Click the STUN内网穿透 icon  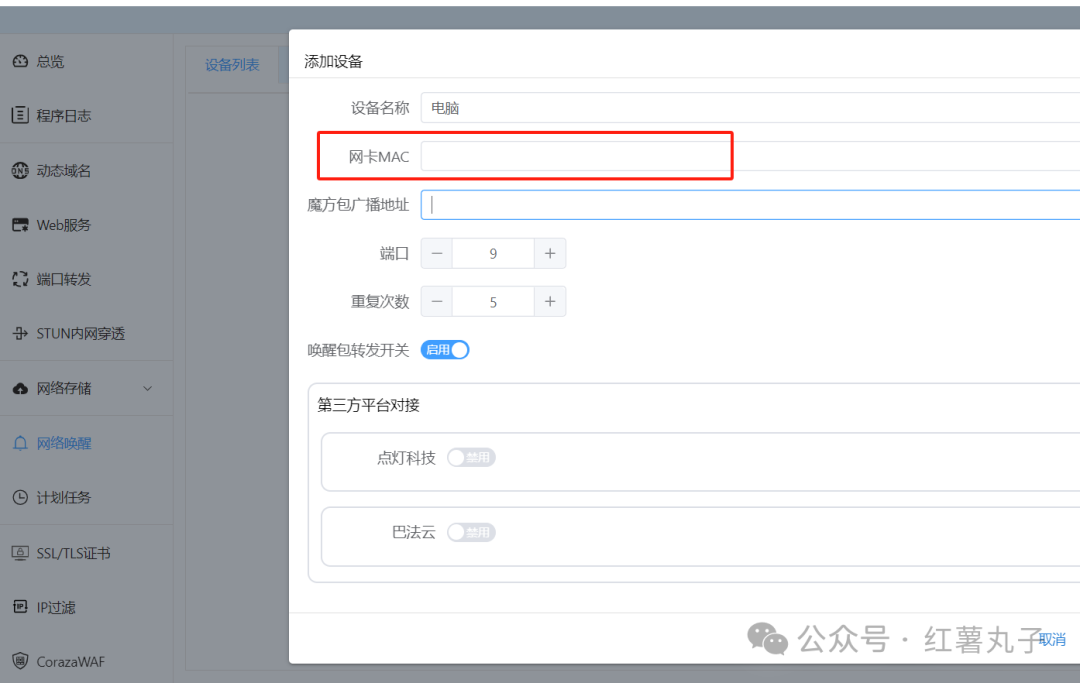pos(20,334)
